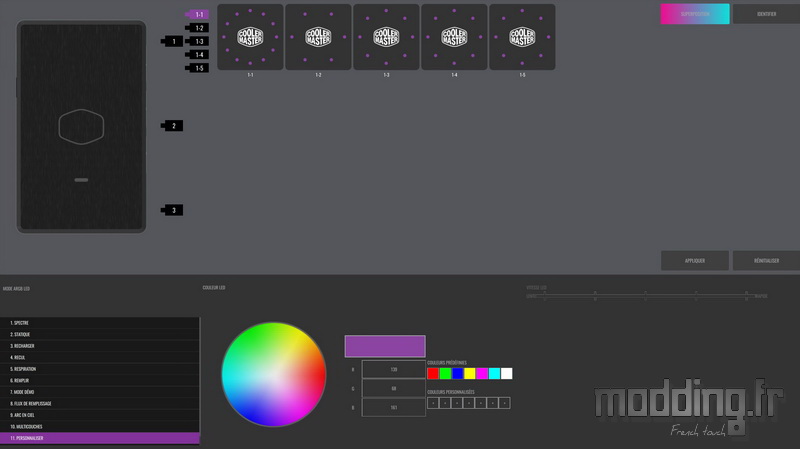Toggle the Superposition gradient button
This screenshot has width=800, height=449.
click(695, 14)
